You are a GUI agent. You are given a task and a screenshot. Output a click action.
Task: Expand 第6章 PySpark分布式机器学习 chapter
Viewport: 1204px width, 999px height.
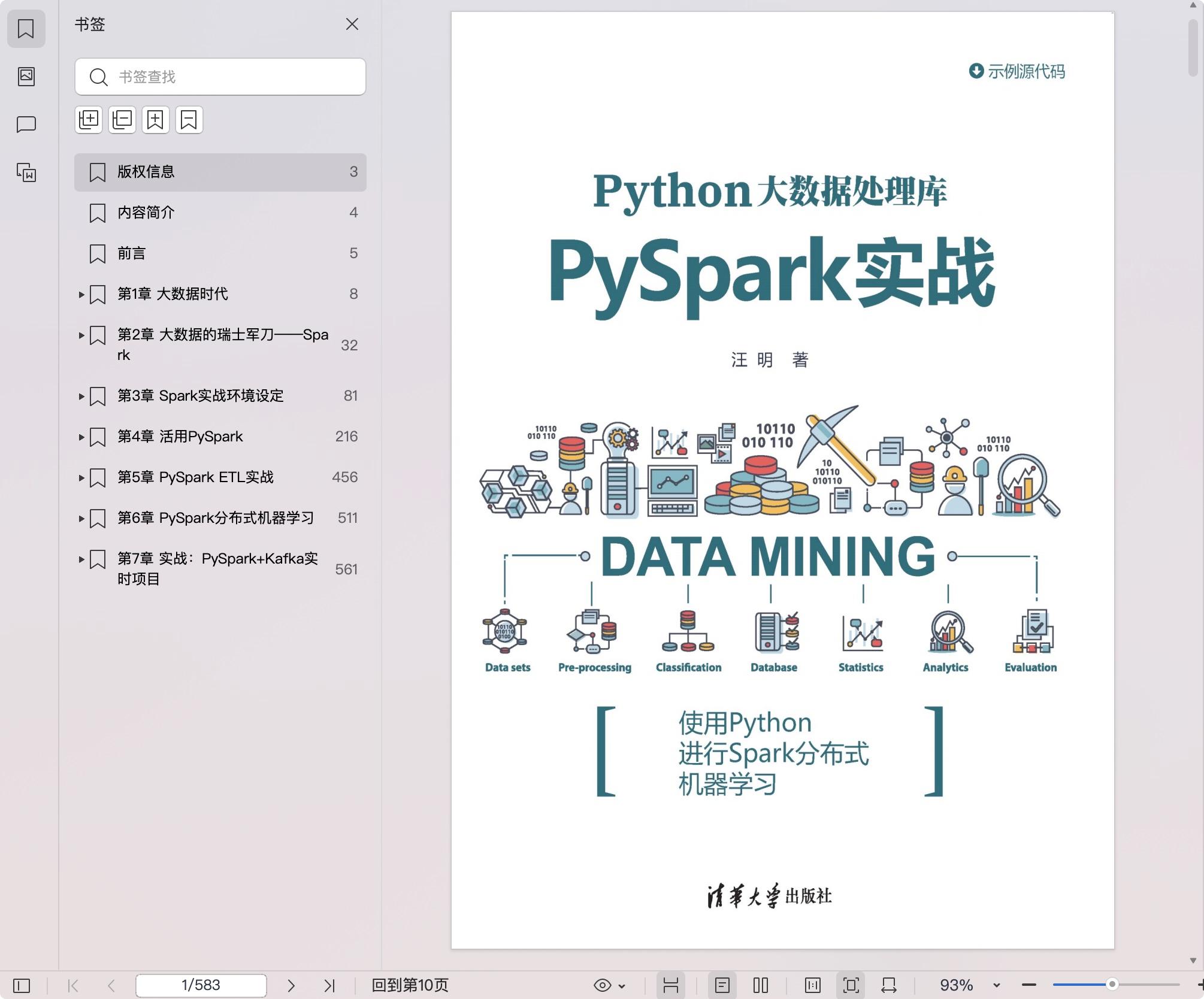click(81, 518)
